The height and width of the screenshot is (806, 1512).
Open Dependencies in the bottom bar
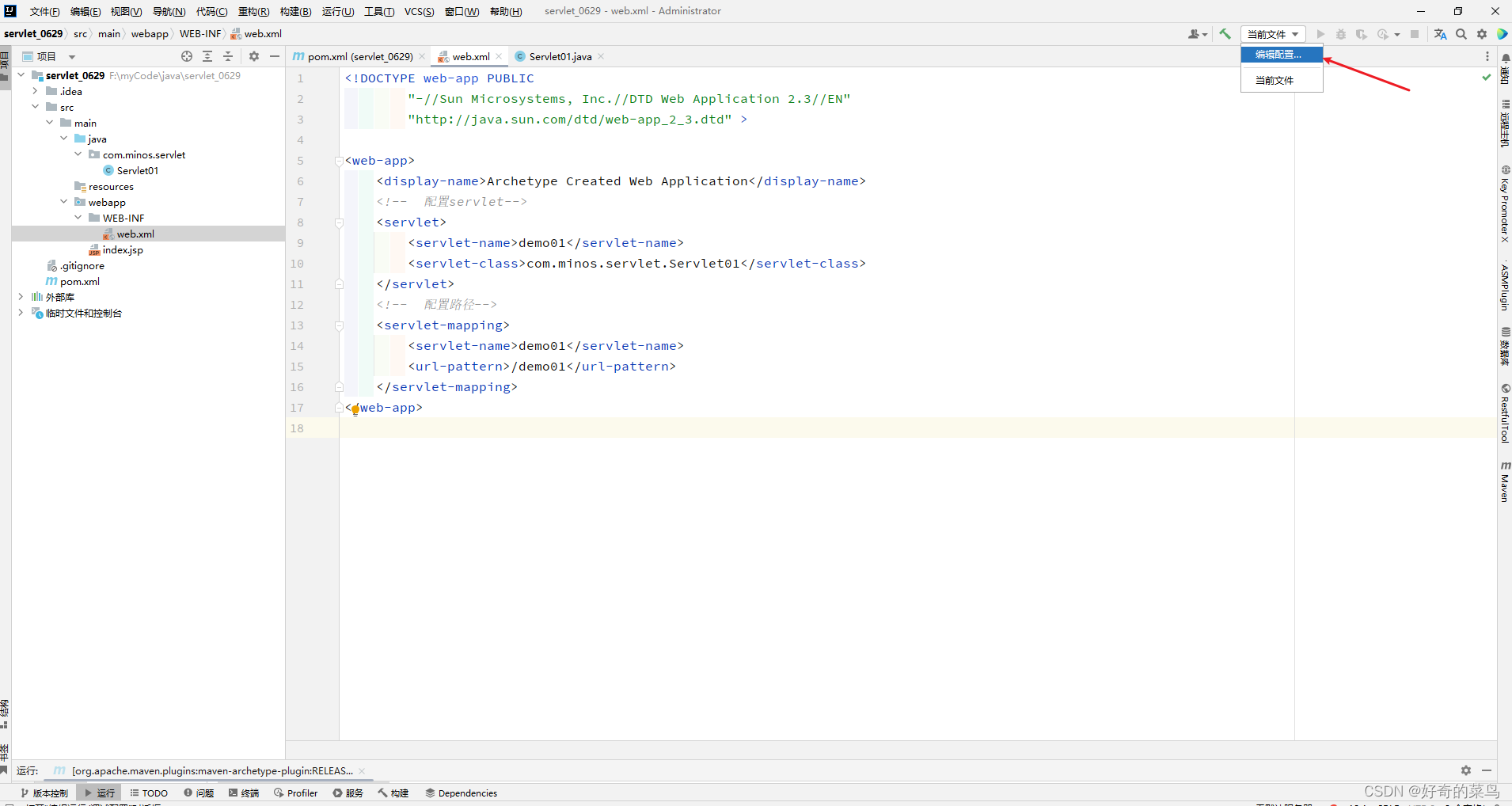coord(462,793)
